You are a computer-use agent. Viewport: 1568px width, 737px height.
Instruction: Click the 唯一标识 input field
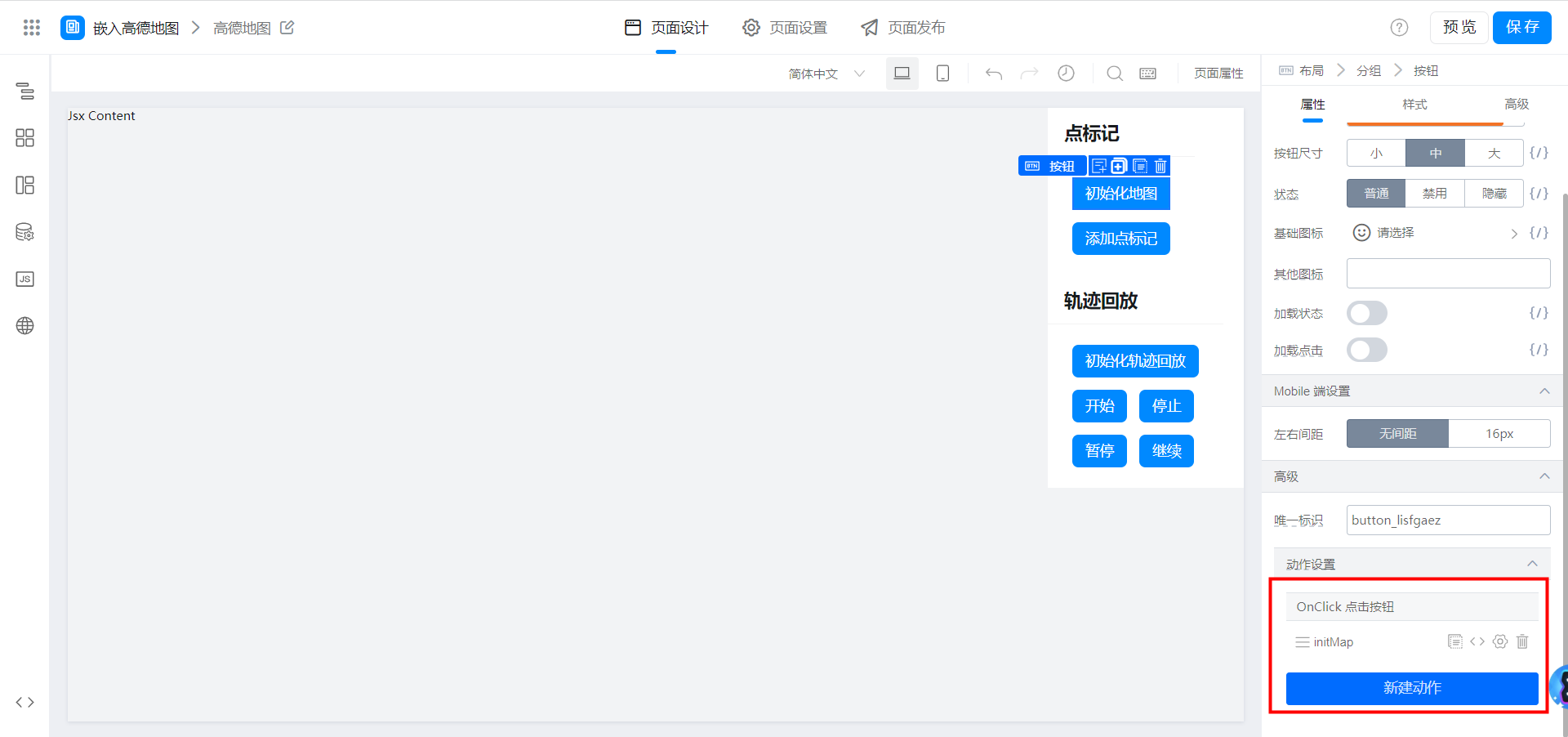pyautogui.click(x=1447, y=520)
